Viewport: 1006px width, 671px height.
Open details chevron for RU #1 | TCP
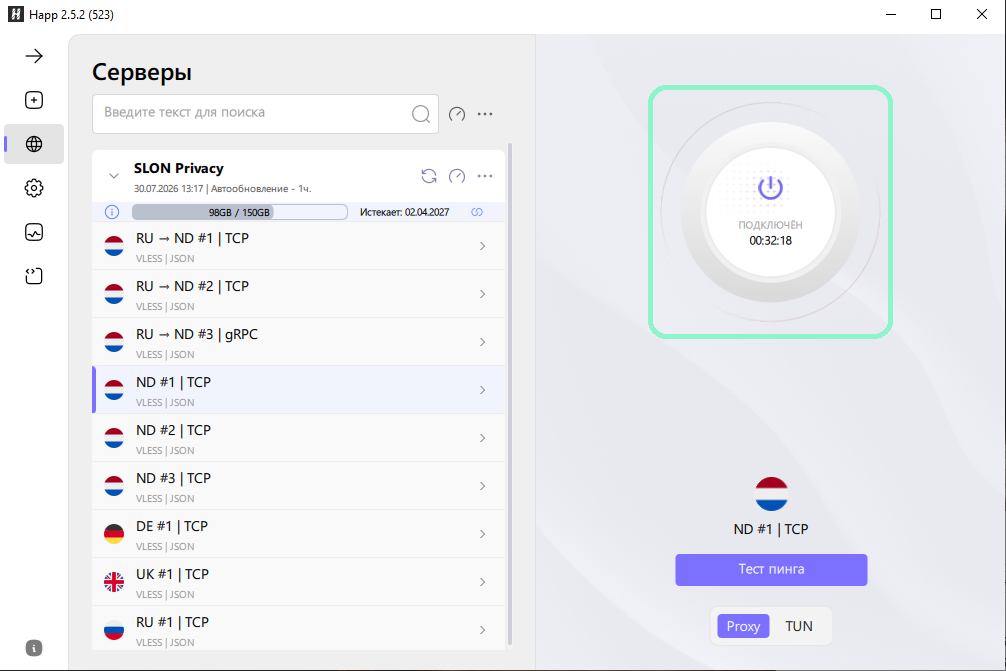(482, 630)
